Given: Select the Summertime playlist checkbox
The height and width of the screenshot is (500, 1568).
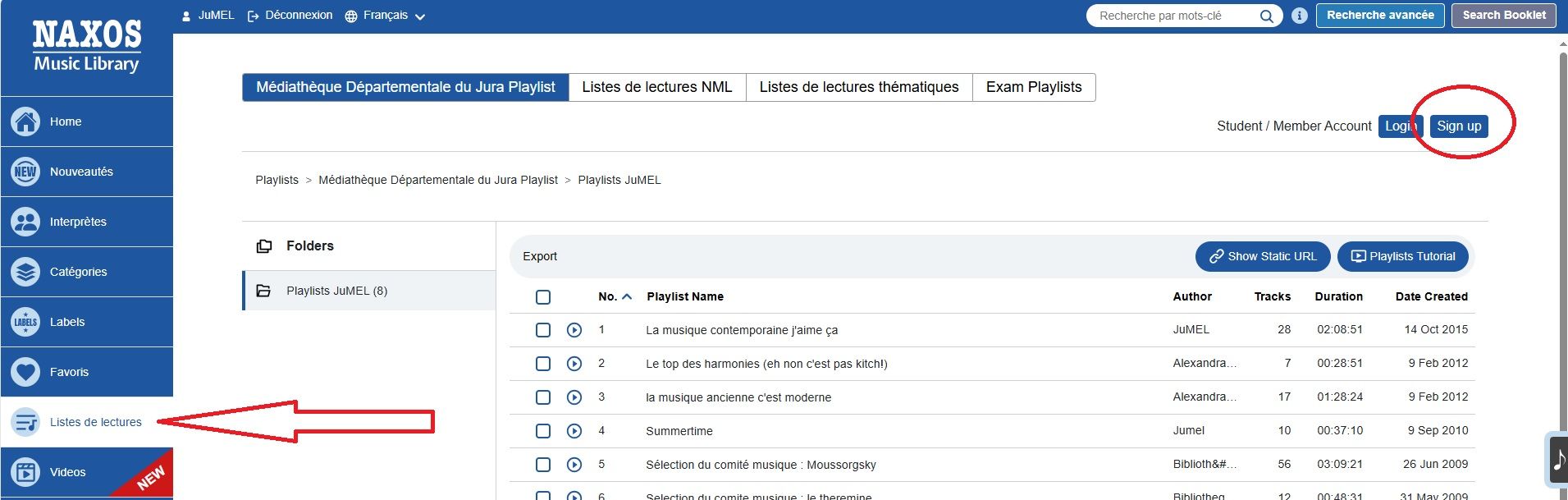Looking at the screenshot, I should tap(543, 431).
